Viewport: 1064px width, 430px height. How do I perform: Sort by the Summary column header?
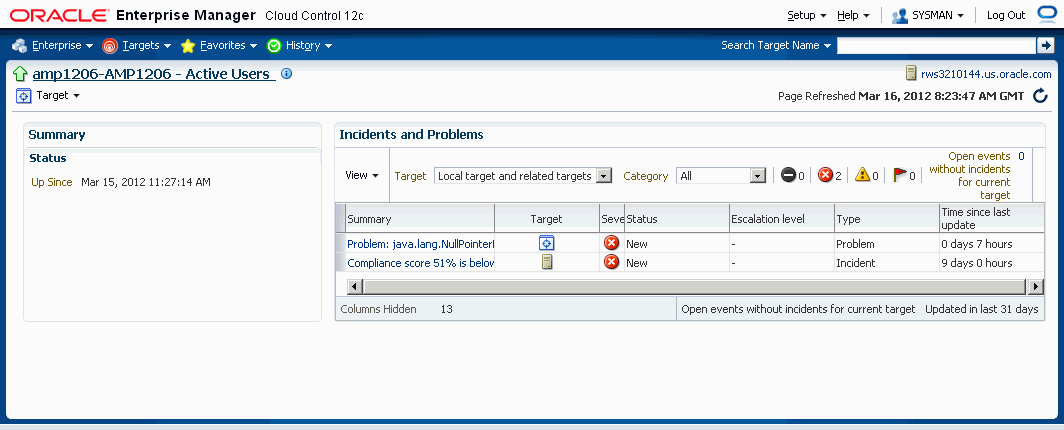[x=420, y=218]
